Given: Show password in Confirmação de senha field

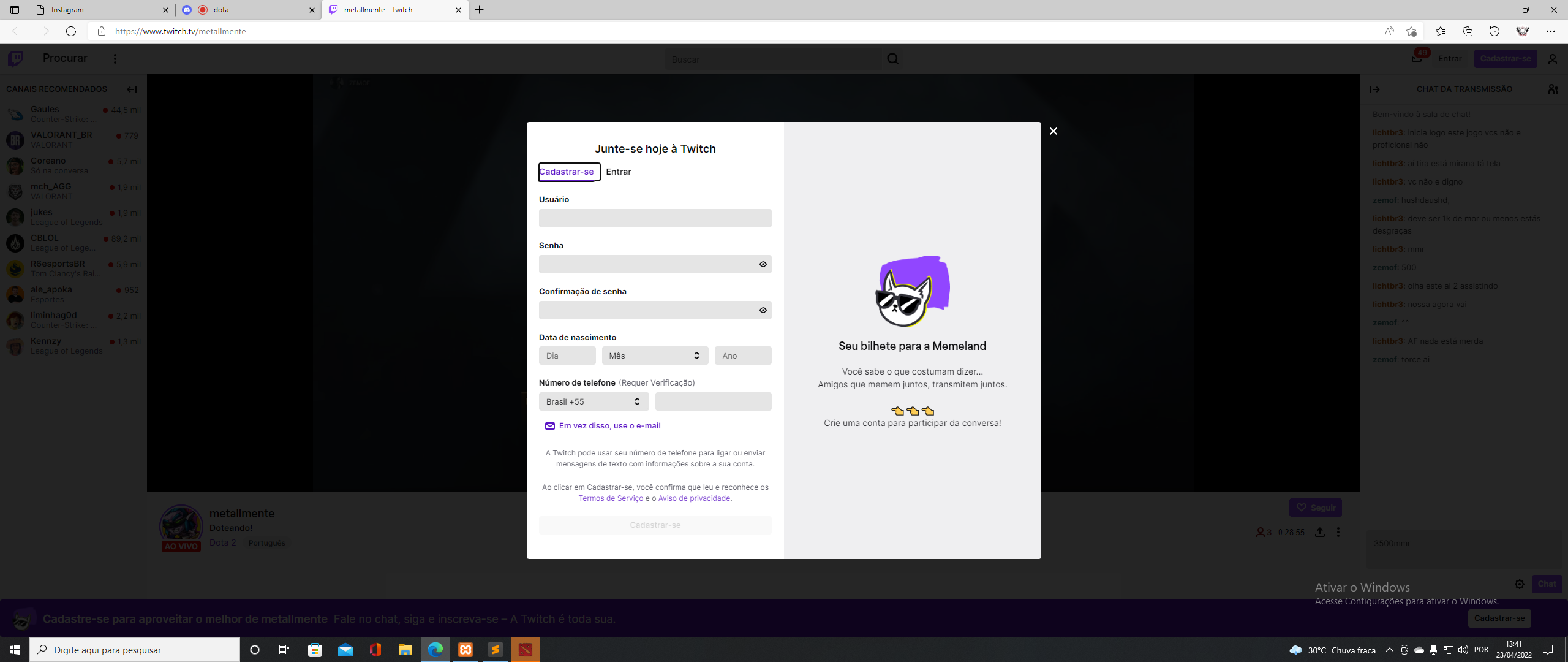Looking at the screenshot, I should point(763,310).
